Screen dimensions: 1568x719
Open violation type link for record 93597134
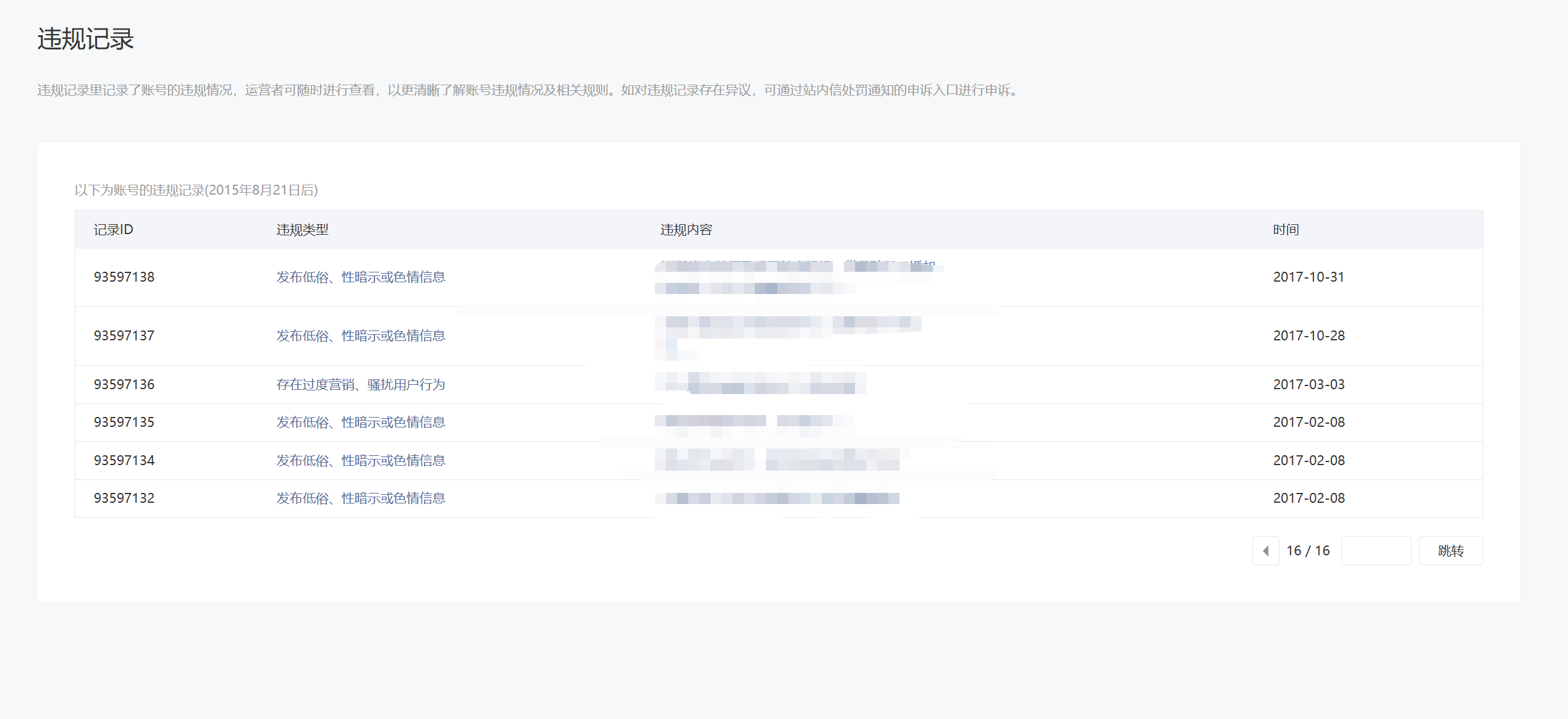(x=361, y=460)
